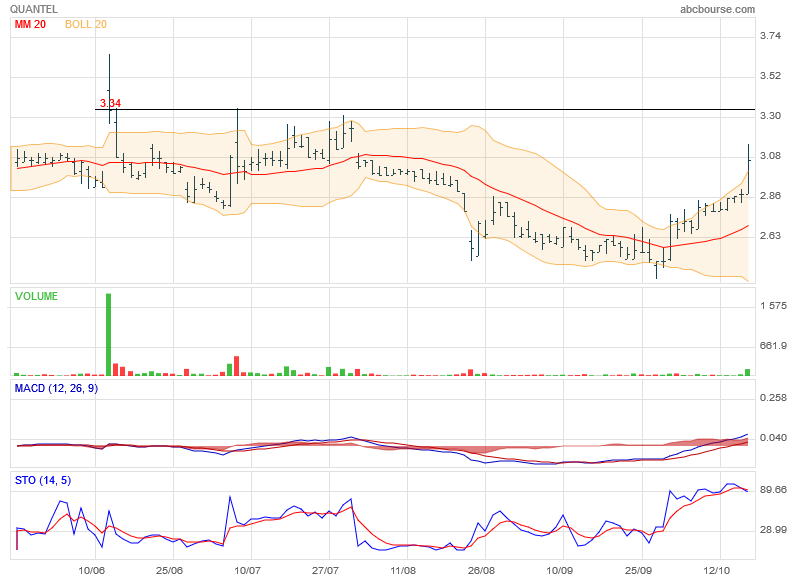
Task: Click the 2.63 price axis value
Action: click(x=771, y=236)
